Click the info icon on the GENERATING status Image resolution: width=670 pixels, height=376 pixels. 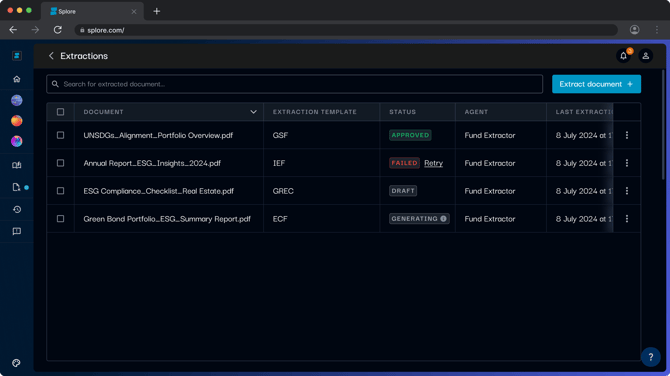click(x=444, y=218)
